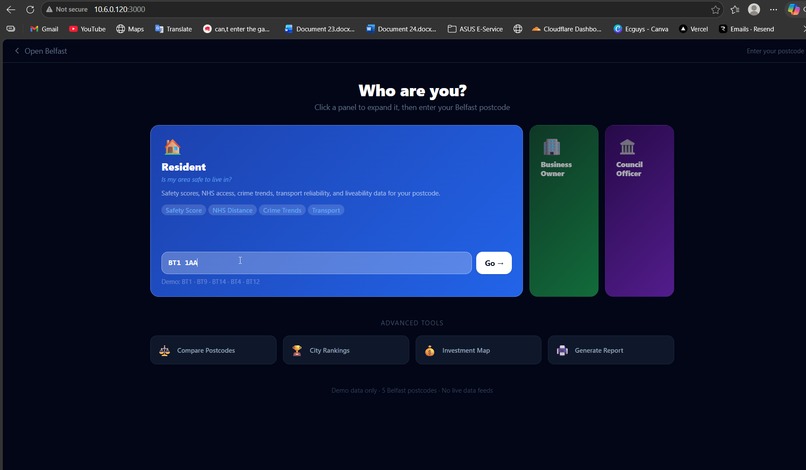Image resolution: width=806 pixels, height=470 pixels.
Task: Click the first bookmarks bar icon before Gmail
Action: coord(10,29)
